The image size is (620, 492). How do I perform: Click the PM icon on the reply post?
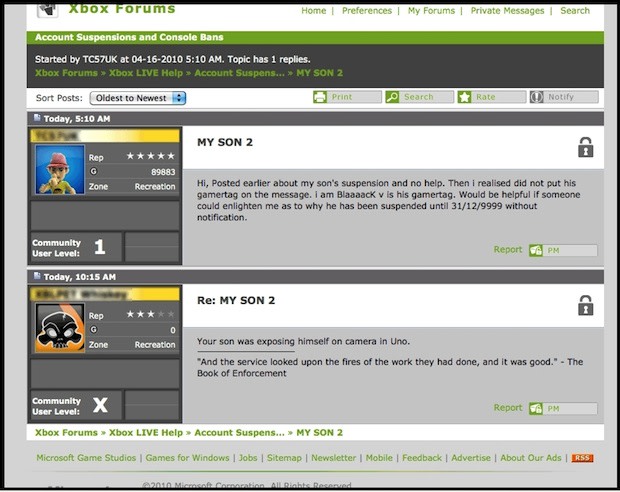(x=536, y=409)
